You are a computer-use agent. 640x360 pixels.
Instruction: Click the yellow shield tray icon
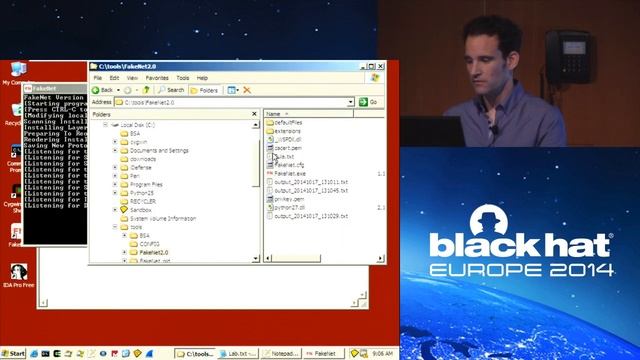[354, 353]
